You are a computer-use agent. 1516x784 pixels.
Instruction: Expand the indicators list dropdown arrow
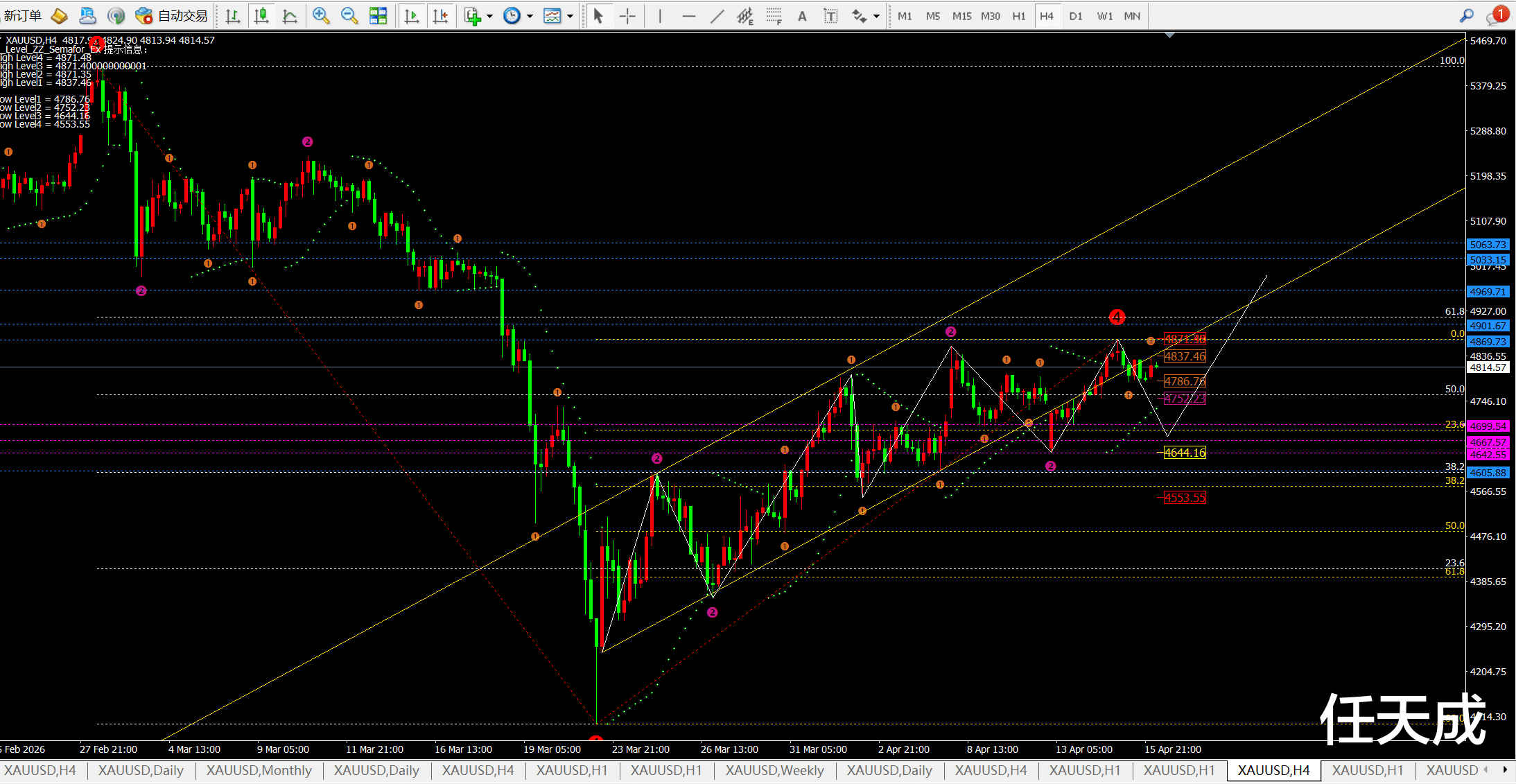[x=489, y=16]
